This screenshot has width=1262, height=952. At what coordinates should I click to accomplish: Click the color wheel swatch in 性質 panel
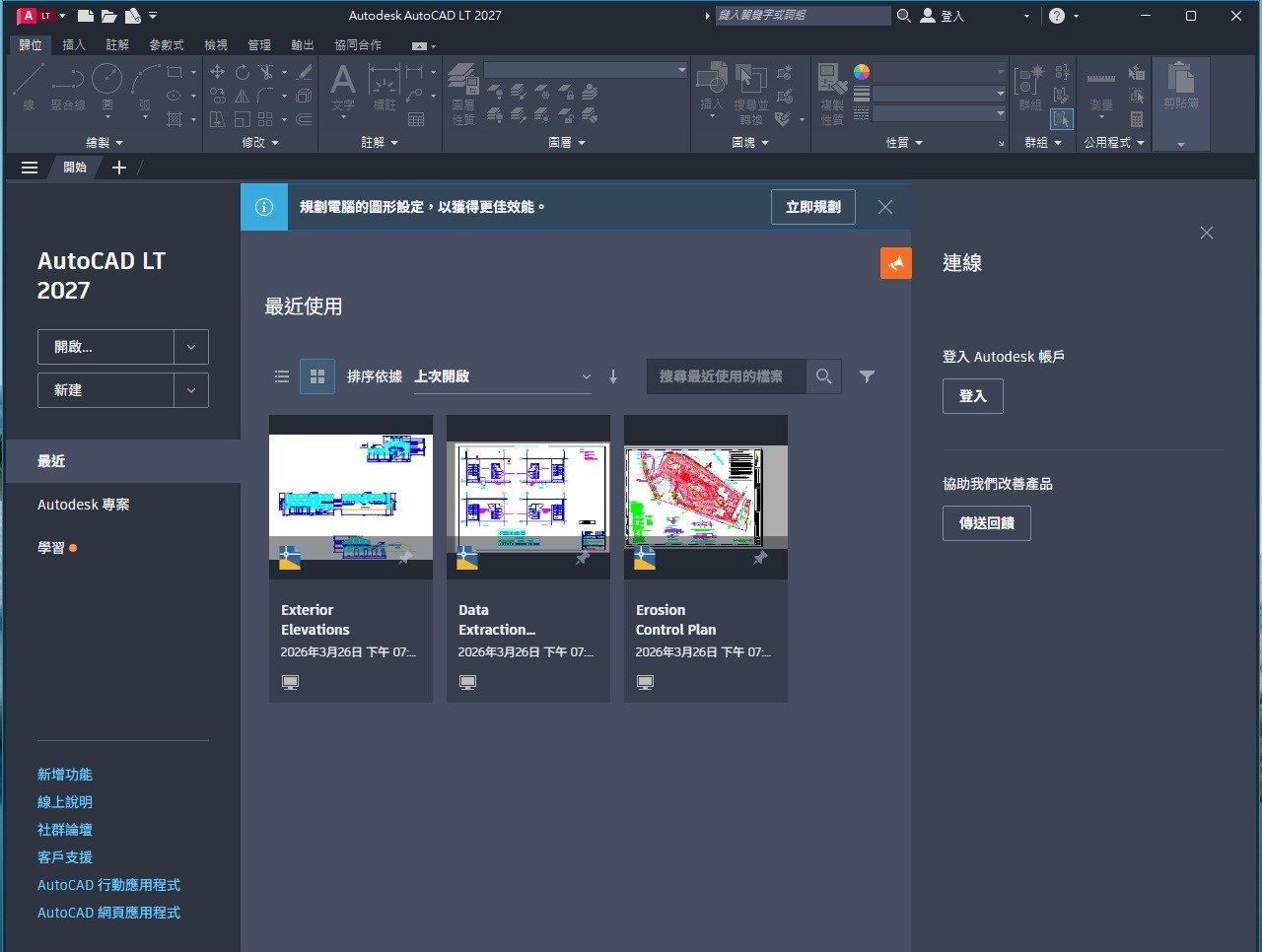click(x=862, y=72)
